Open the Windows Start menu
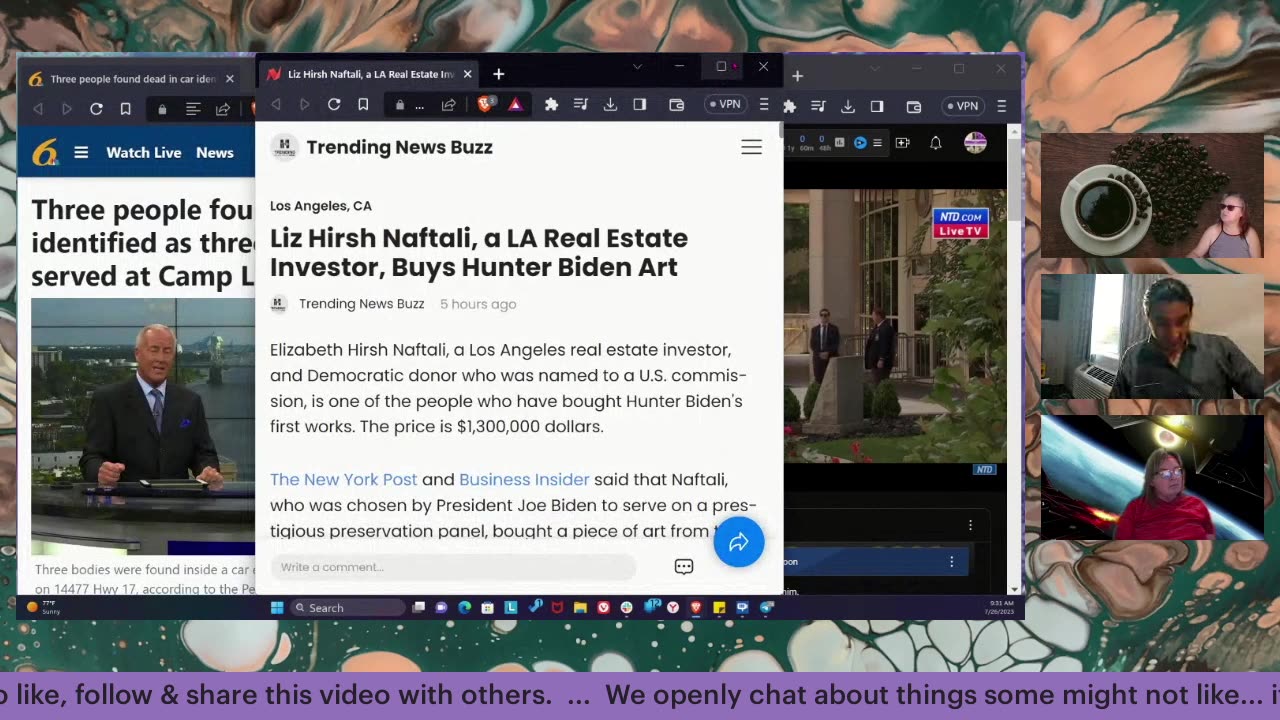 (277, 607)
